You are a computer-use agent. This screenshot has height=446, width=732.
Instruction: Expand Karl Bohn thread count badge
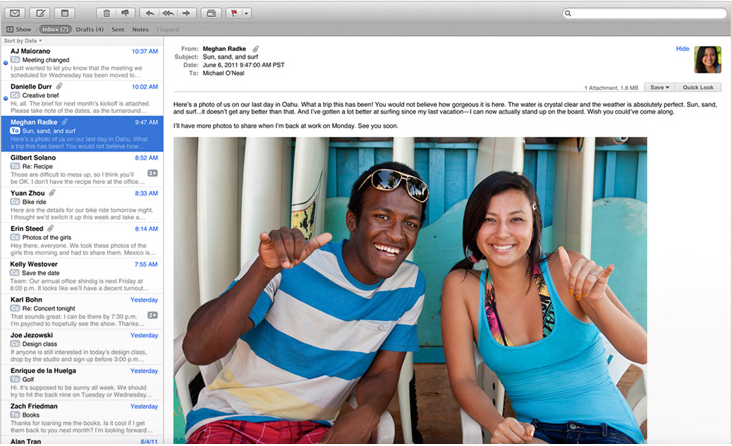pos(153,315)
